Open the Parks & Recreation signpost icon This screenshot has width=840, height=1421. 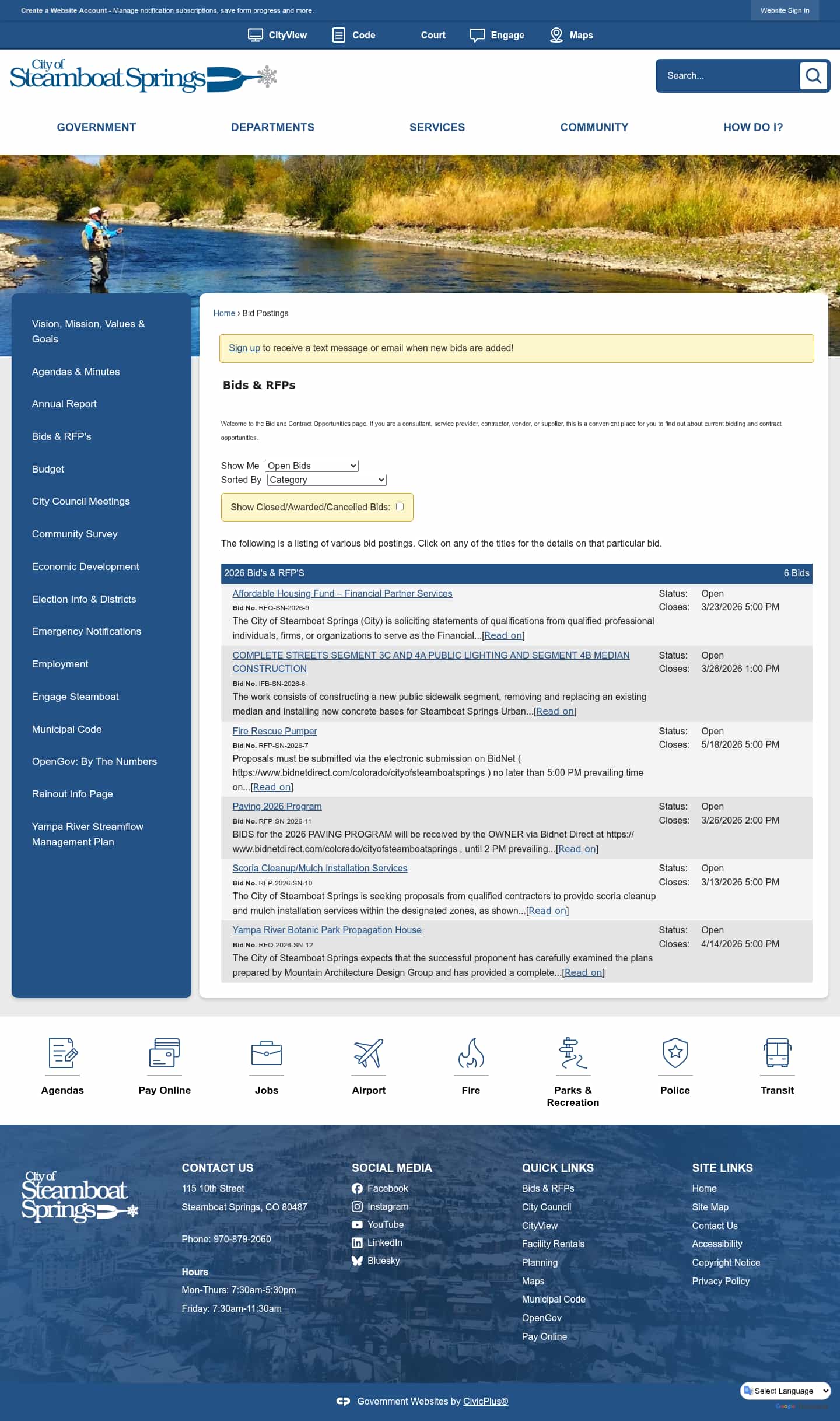click(x=573, y=1053)
